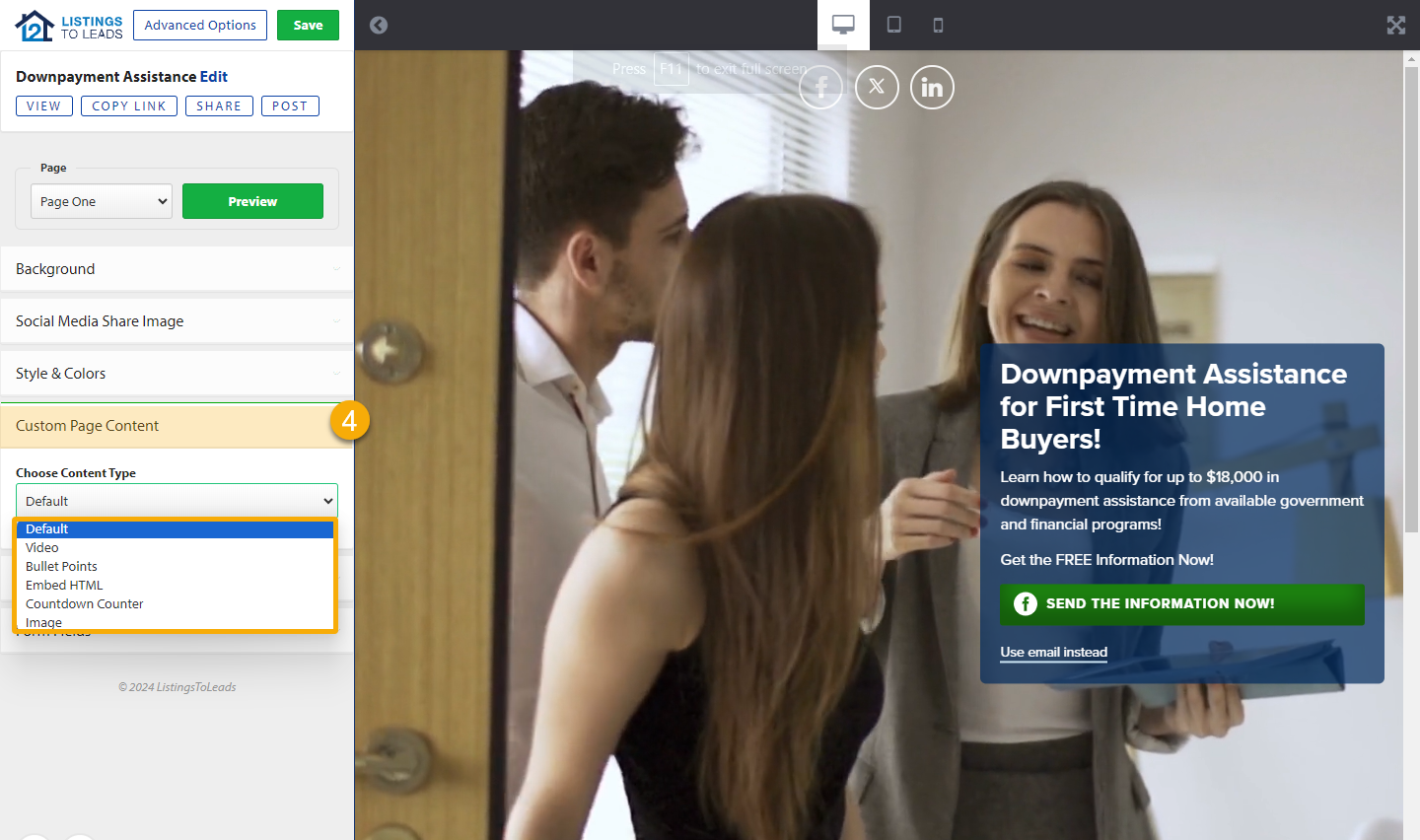Switch to desktop preview icon
Screen dimensions: 1420x840
point(843,25)
